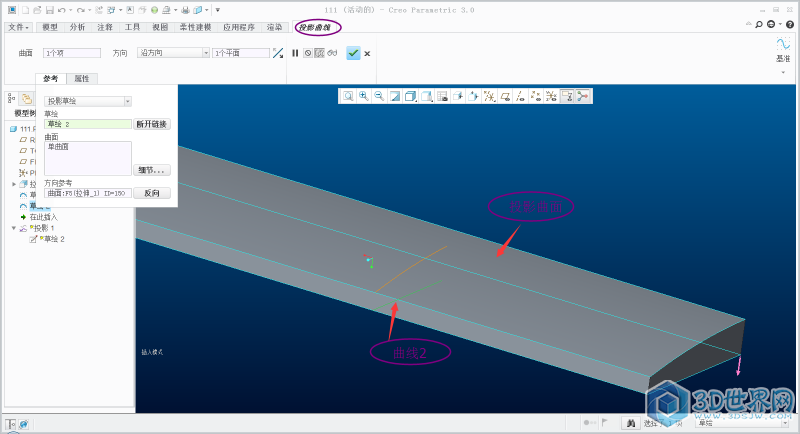Expand the extrude feature tree node

point(14,184)
